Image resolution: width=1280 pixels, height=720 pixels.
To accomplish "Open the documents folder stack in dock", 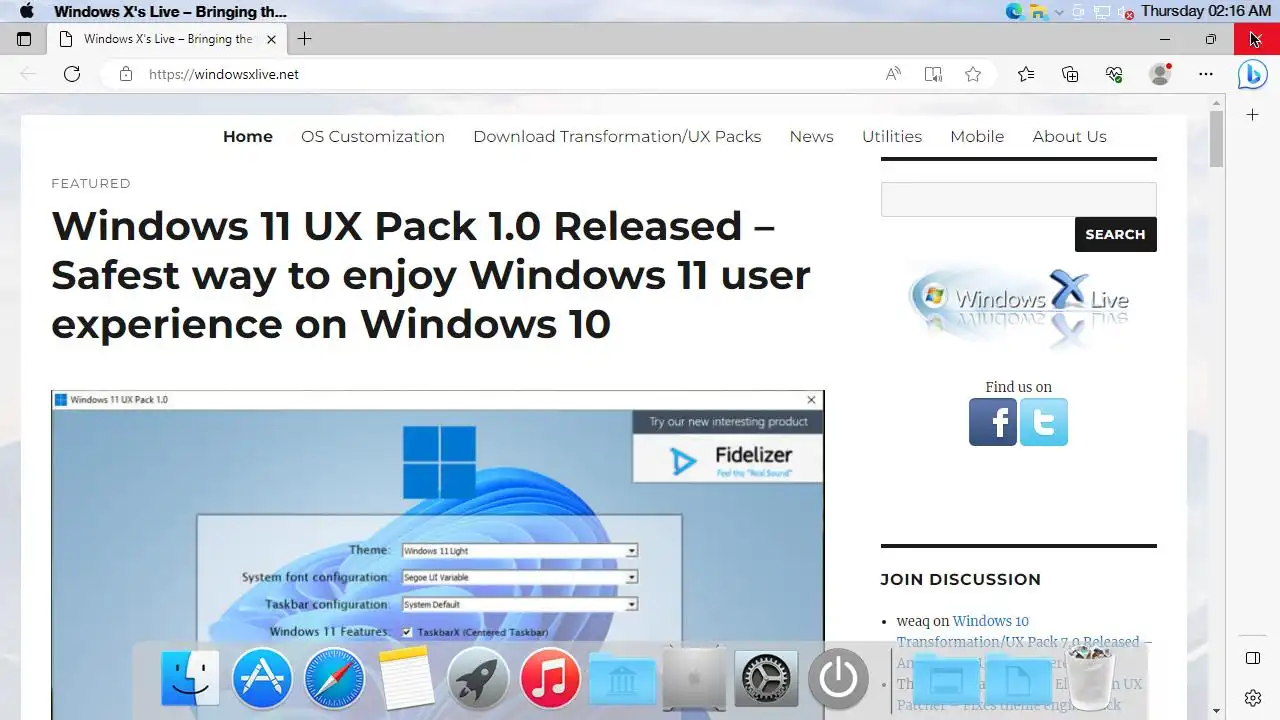I will point(1018,680).
